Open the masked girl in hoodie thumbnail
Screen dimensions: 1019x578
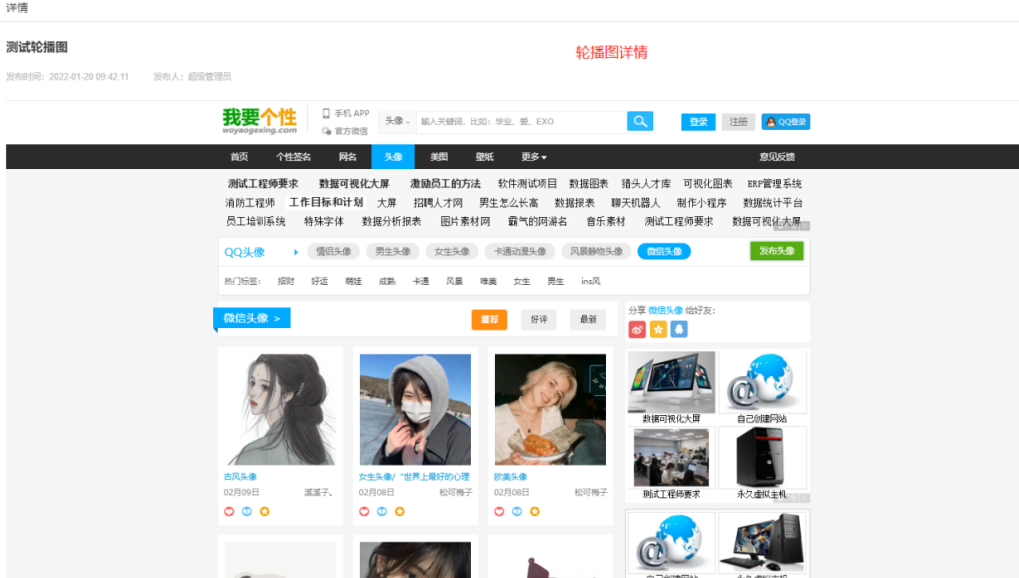415,410
